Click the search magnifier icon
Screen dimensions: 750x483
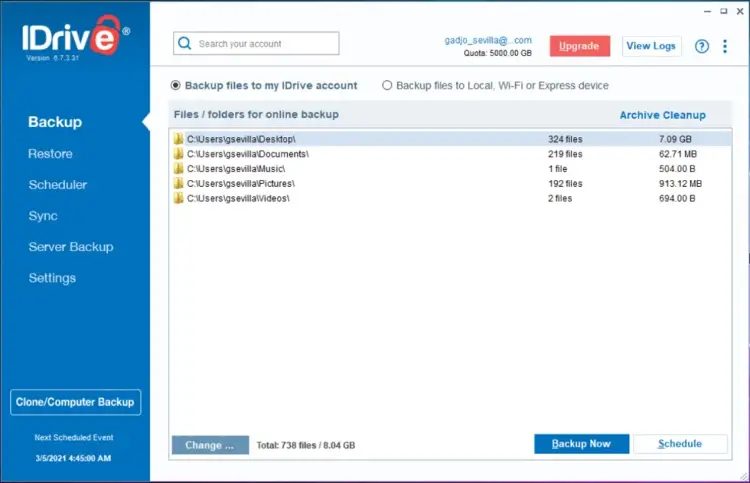pyautogui.click(x=185, y=44)
